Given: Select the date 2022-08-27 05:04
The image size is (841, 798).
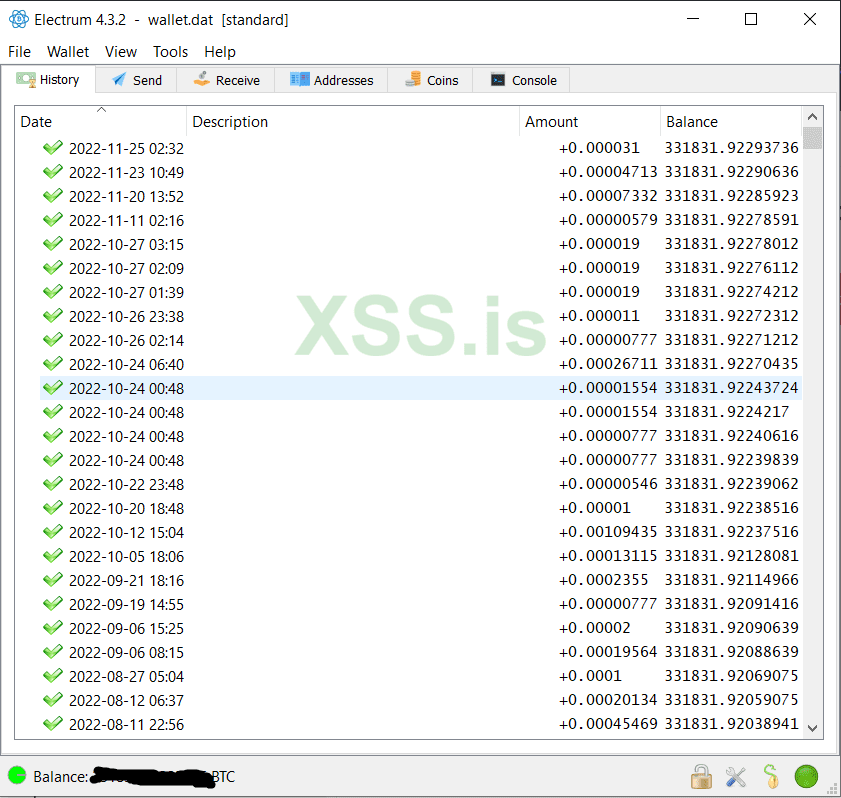Looking at the screenshot, I should click(127, 677).
